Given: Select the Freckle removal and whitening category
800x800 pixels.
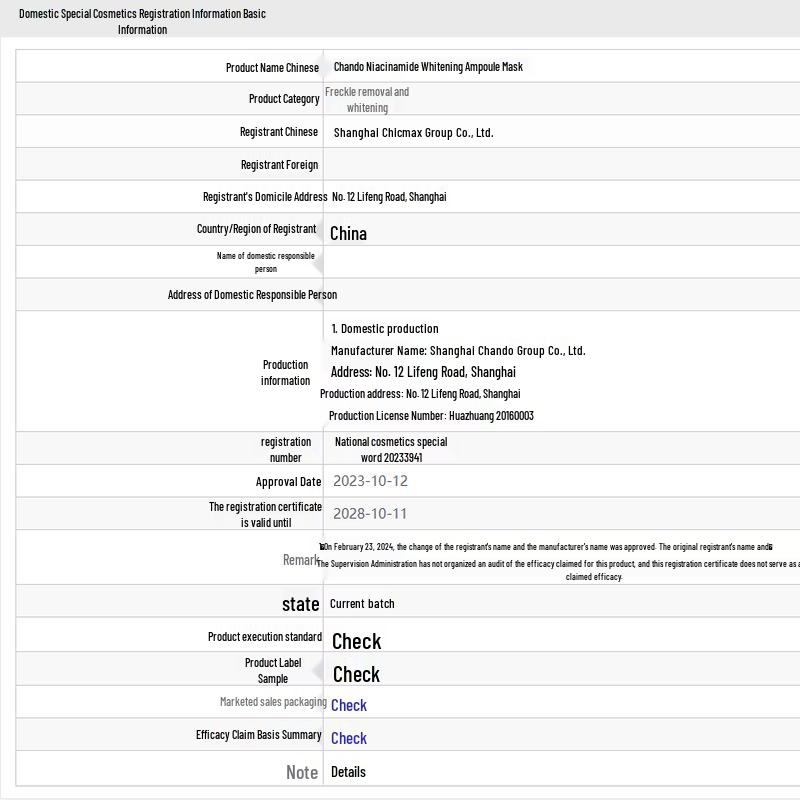Looking at the screenshot, I should 367,99.
